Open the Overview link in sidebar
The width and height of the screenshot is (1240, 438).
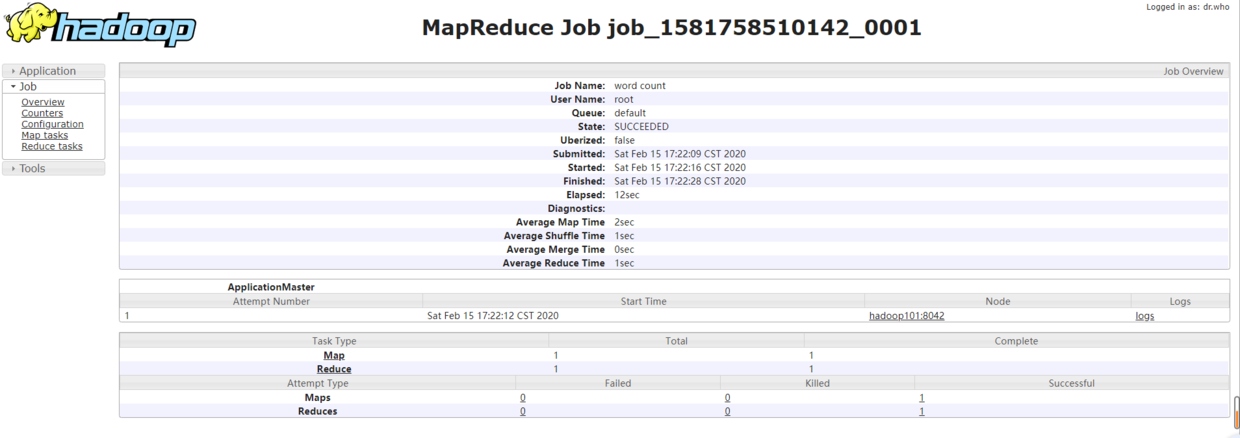click(43, 102)
